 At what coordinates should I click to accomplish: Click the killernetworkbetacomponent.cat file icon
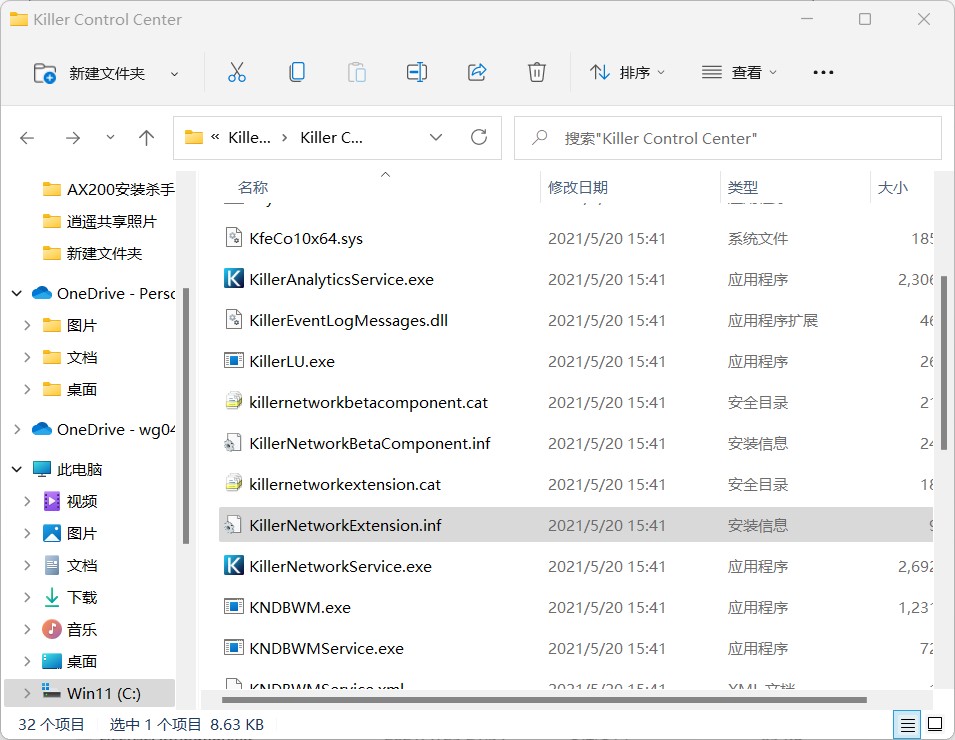pyautogui.click(x=233, y=401)
